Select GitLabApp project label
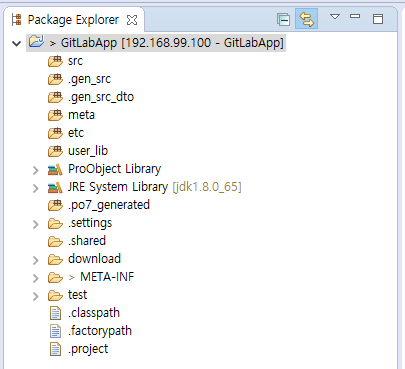The height and width of the screenshot is (369, 405). coord(172,43)
